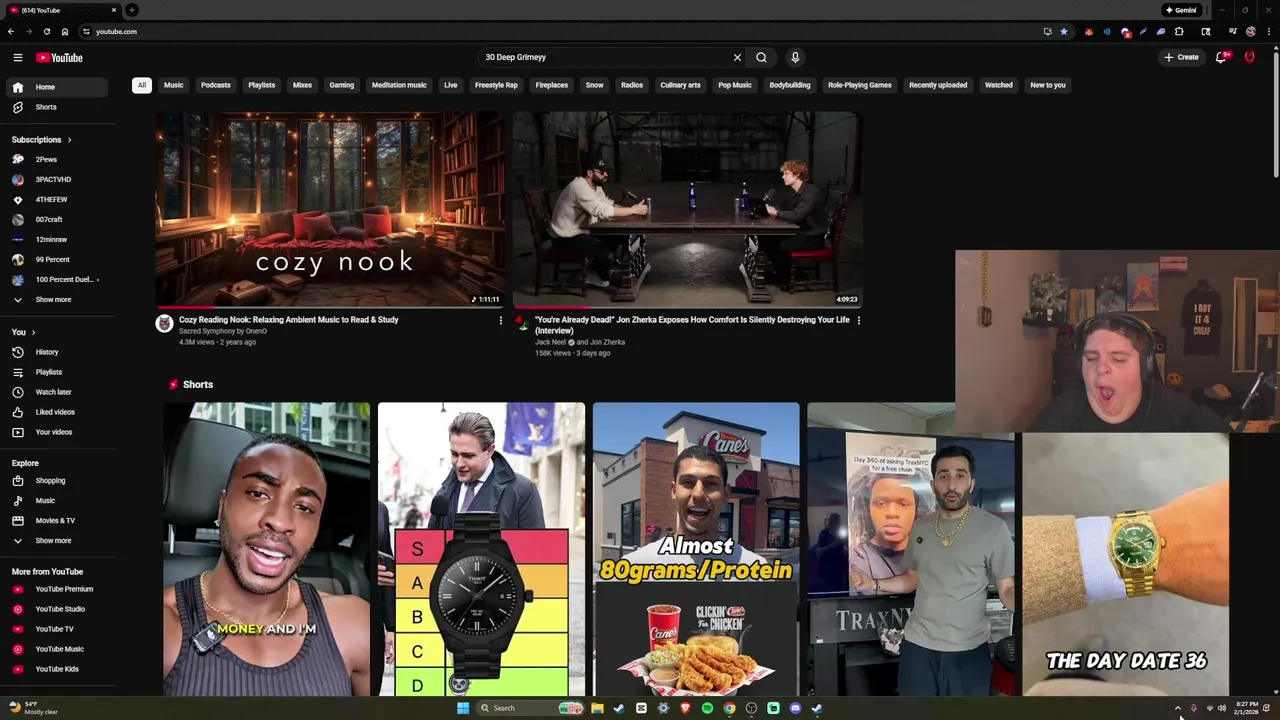
Task: Click the YouTube logo
Action: click(x=59, y=58)
